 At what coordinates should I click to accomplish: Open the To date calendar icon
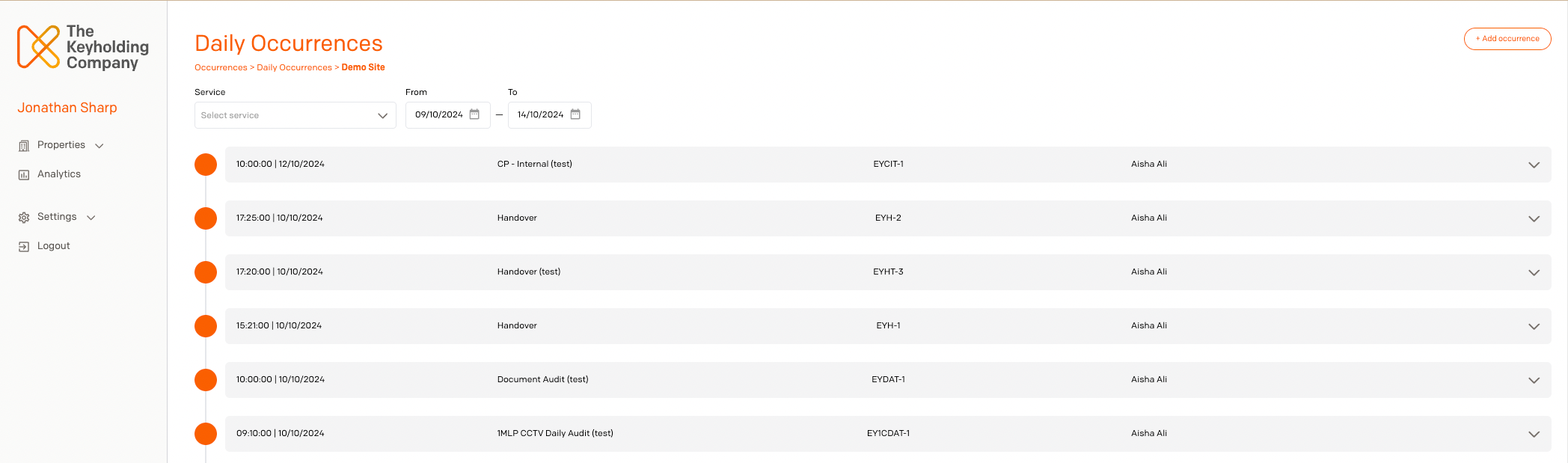[x=575, y=114]
